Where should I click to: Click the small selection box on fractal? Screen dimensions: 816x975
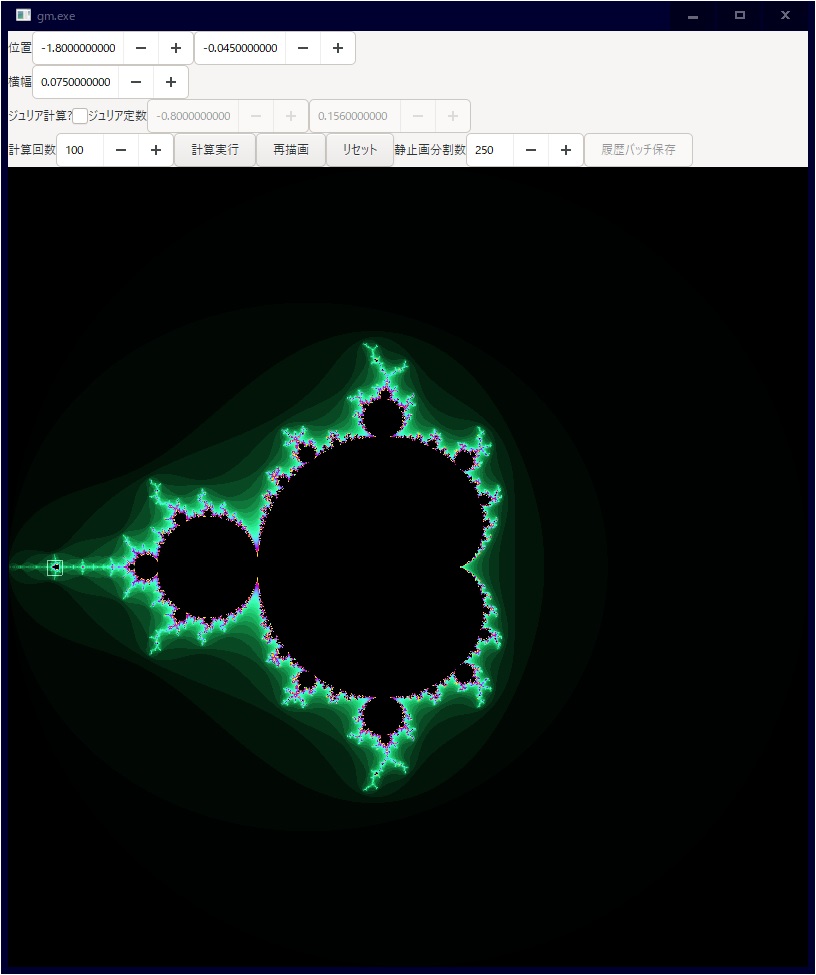55,568
